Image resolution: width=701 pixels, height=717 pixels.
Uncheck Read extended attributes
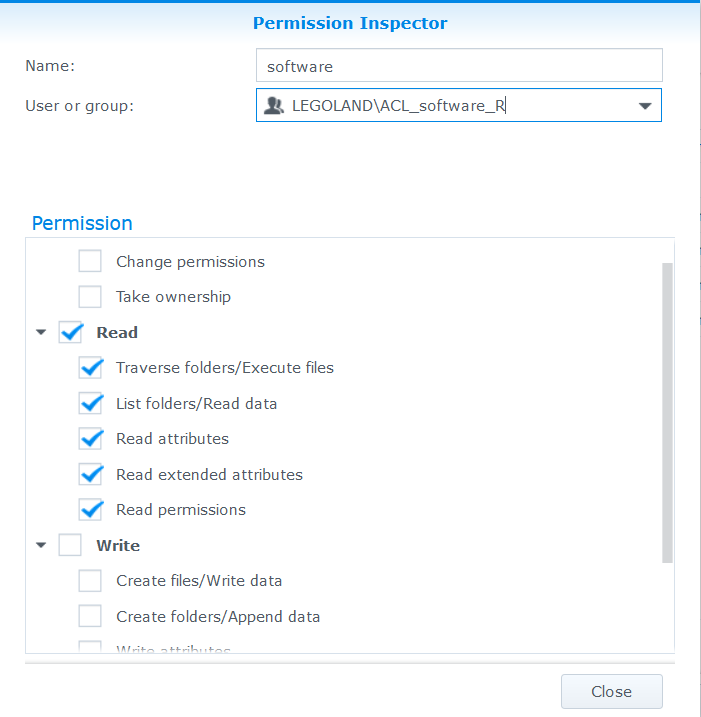click(x=90, y=475)
